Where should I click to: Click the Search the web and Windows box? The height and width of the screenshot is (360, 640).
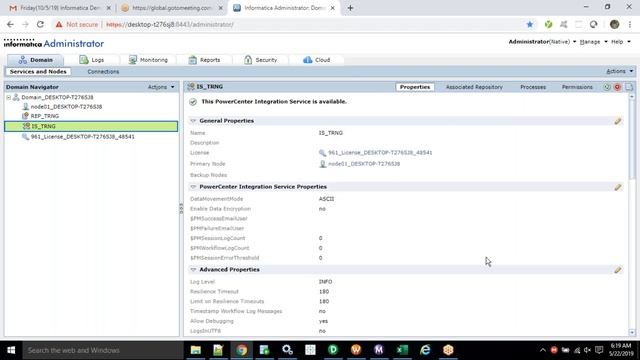point(103,350)
